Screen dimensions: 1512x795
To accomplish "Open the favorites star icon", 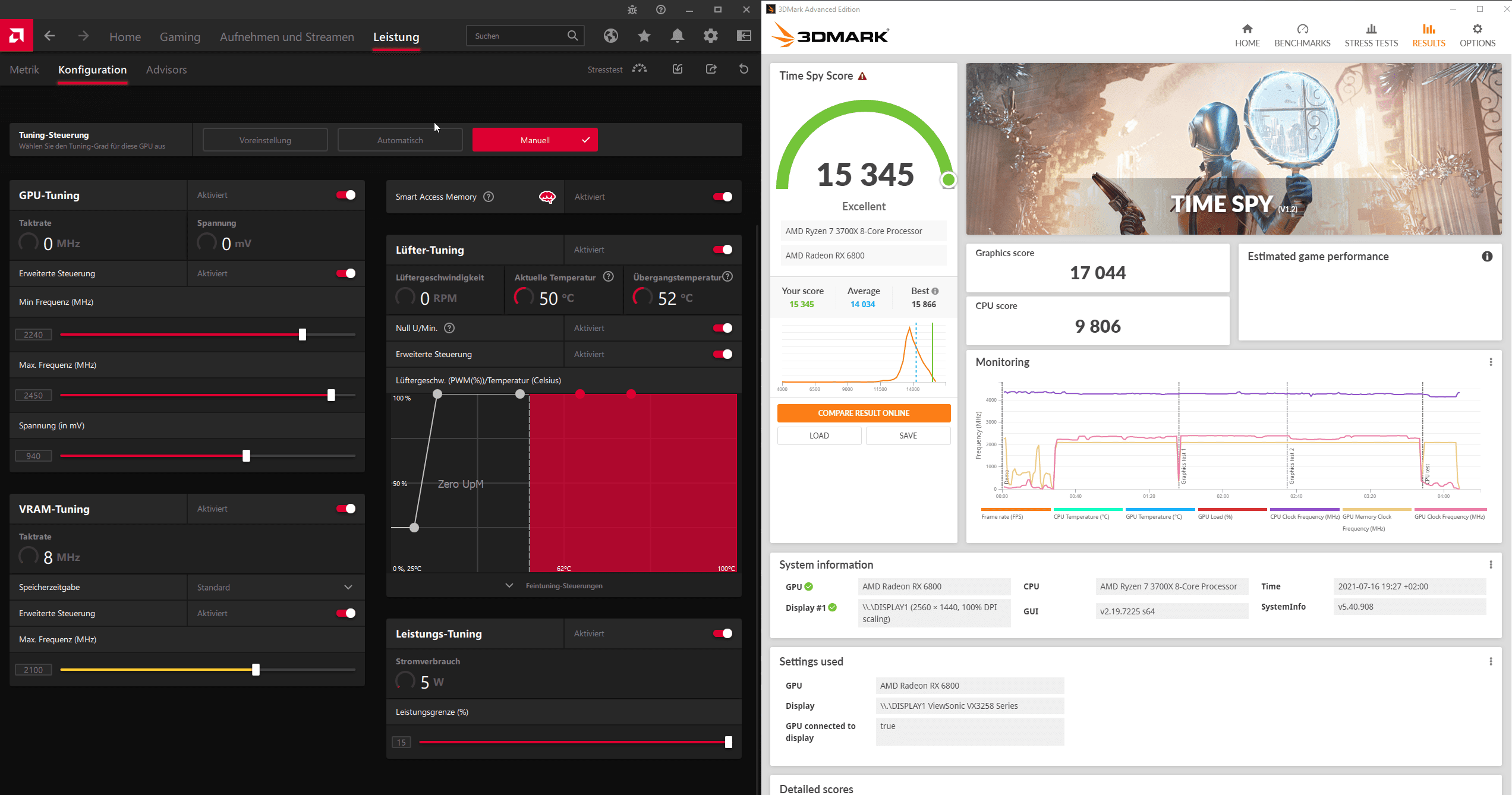I will click(644, 36).
